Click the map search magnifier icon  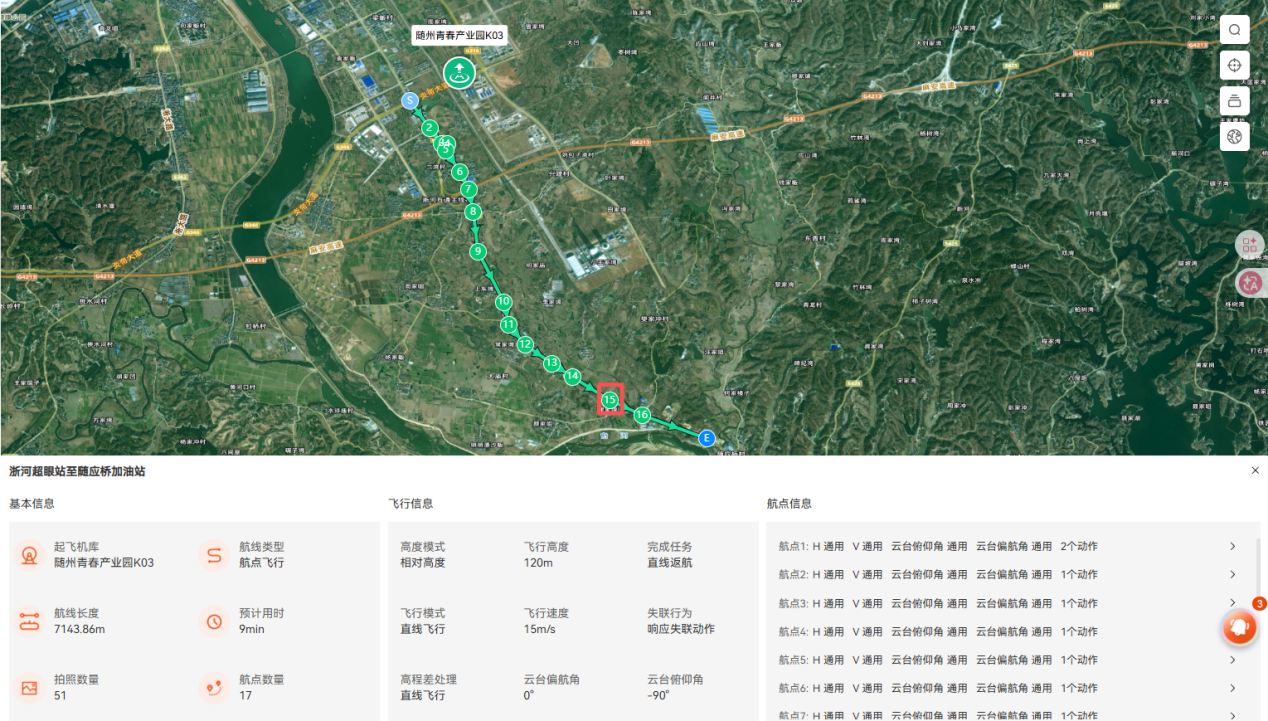click(1234, 30)
